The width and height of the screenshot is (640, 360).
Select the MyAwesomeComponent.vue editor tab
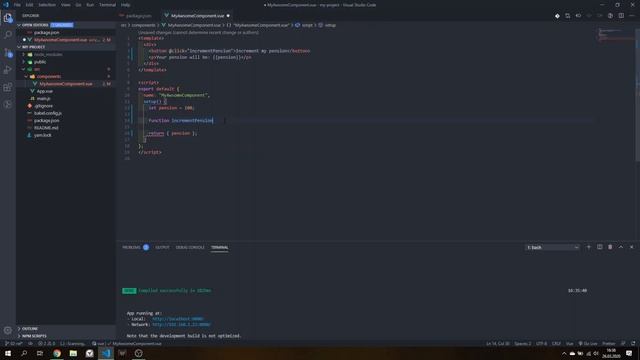click(x=198, y=16)
